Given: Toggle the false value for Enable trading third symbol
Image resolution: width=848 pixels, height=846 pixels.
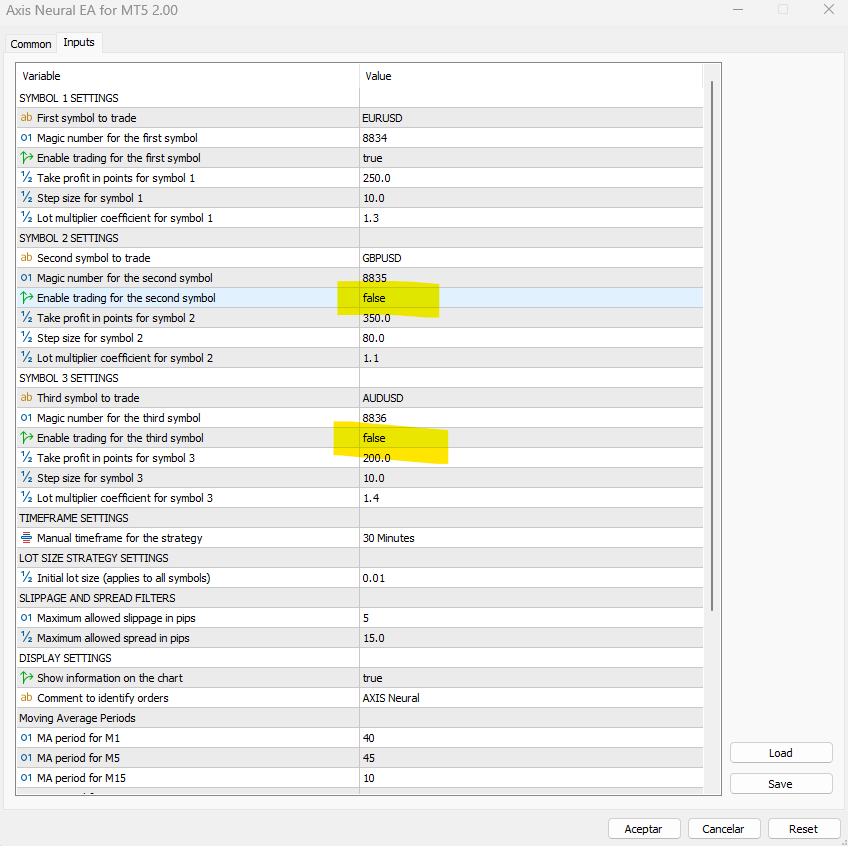Looking at the screenshot, I should coord(374,438).
